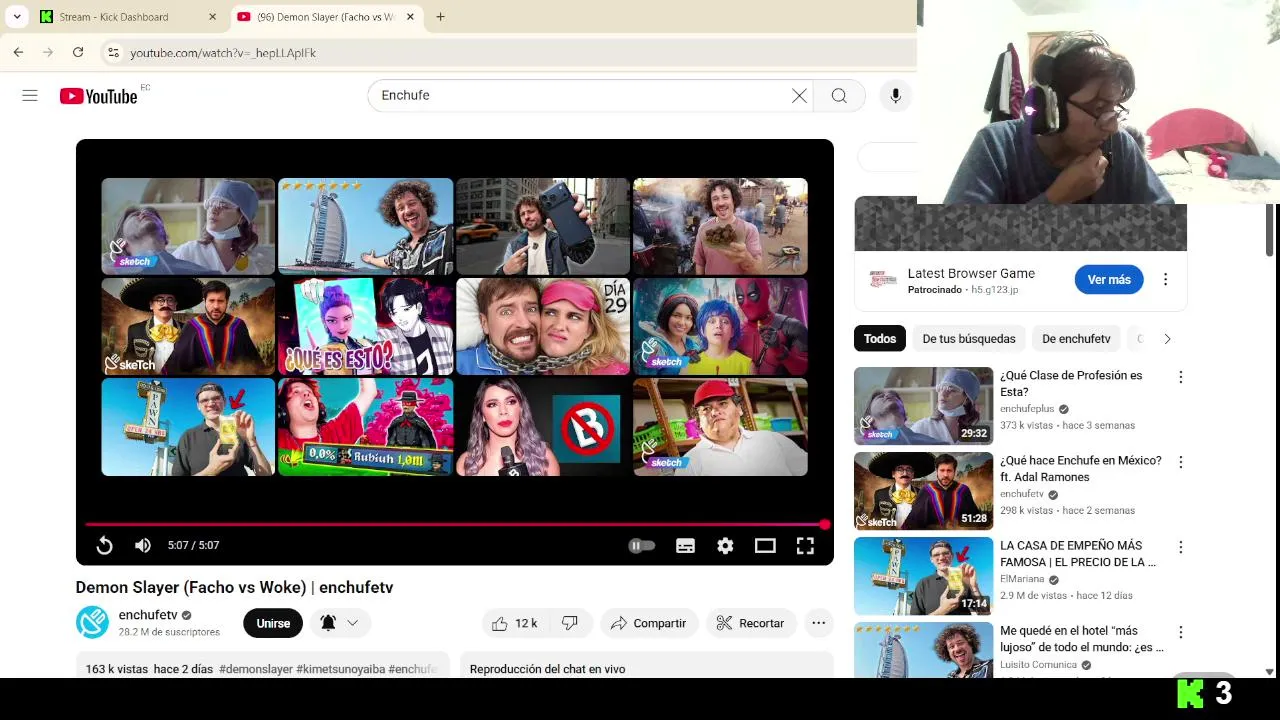Go to YouTube home via logo
Image resolution: width=1280 pixels, height=720 pixels.
tap(98, 96)
